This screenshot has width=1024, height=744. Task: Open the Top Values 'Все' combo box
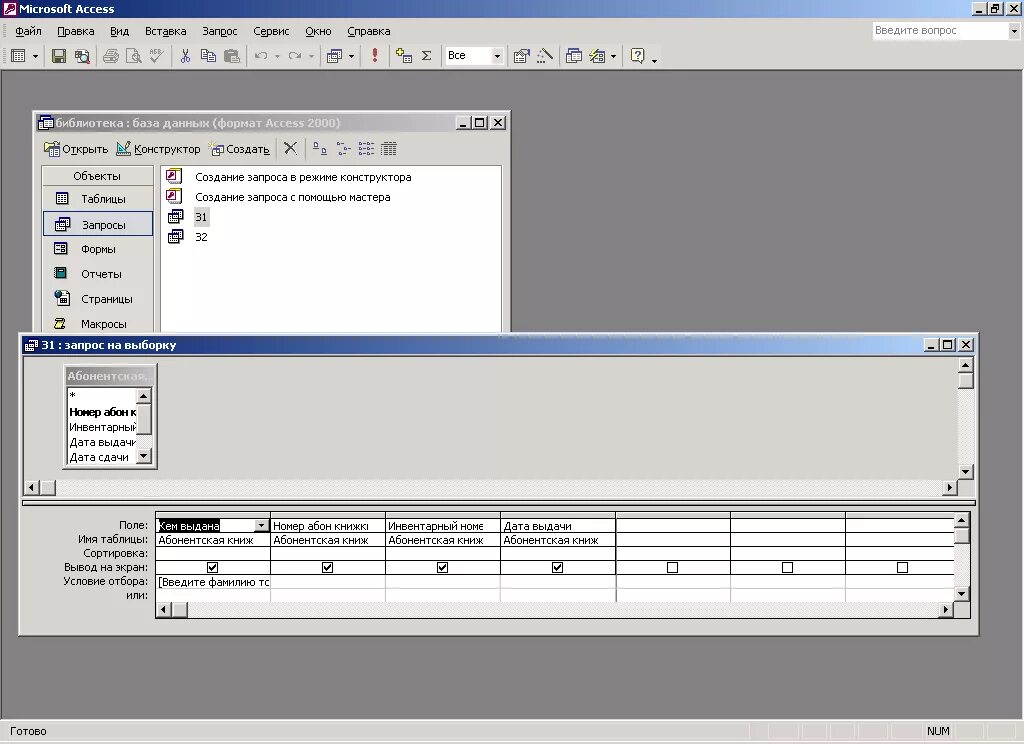pyautogui.click(x=473, y=56)
